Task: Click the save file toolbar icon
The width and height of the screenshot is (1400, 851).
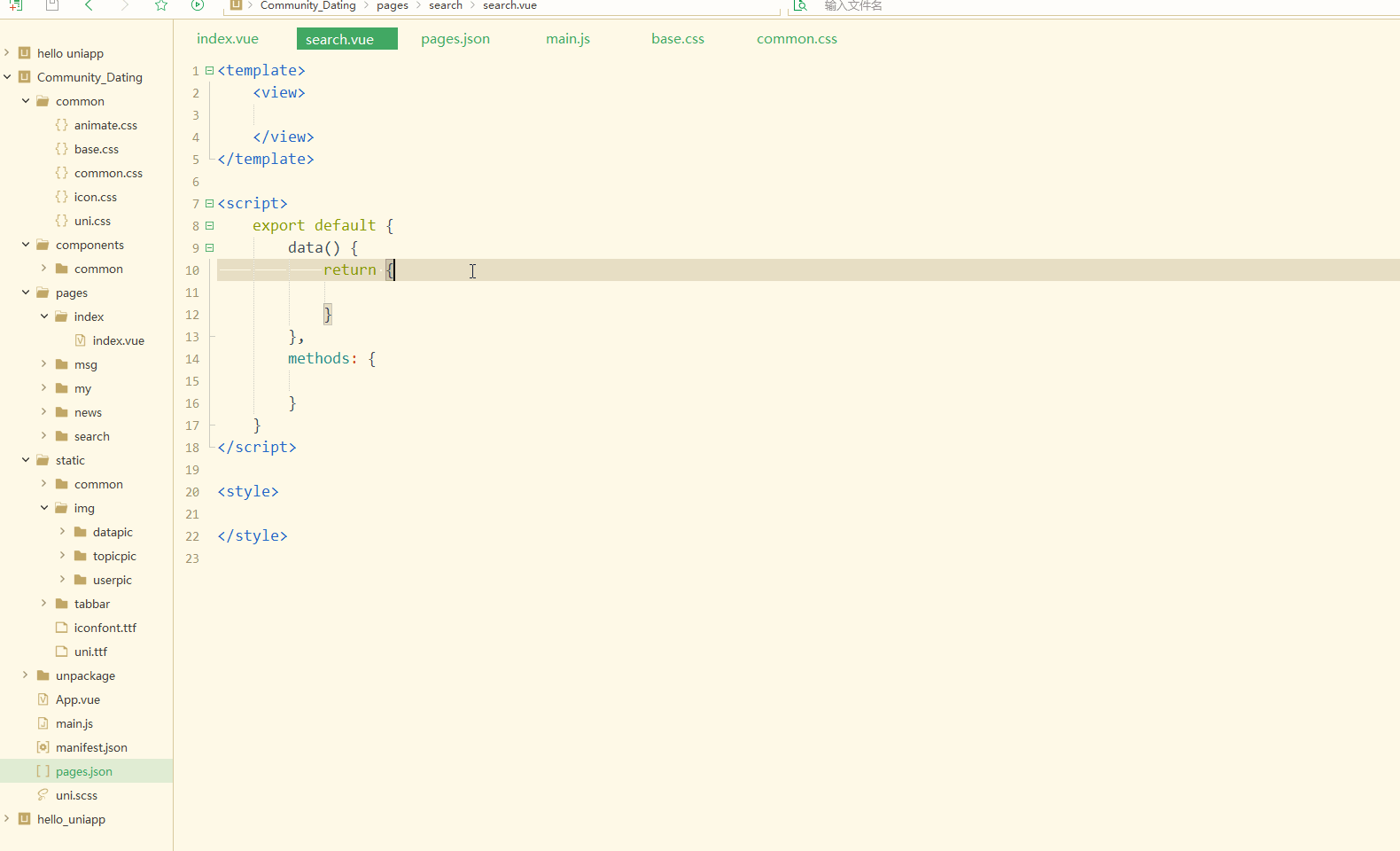Action: coord(52,5)
